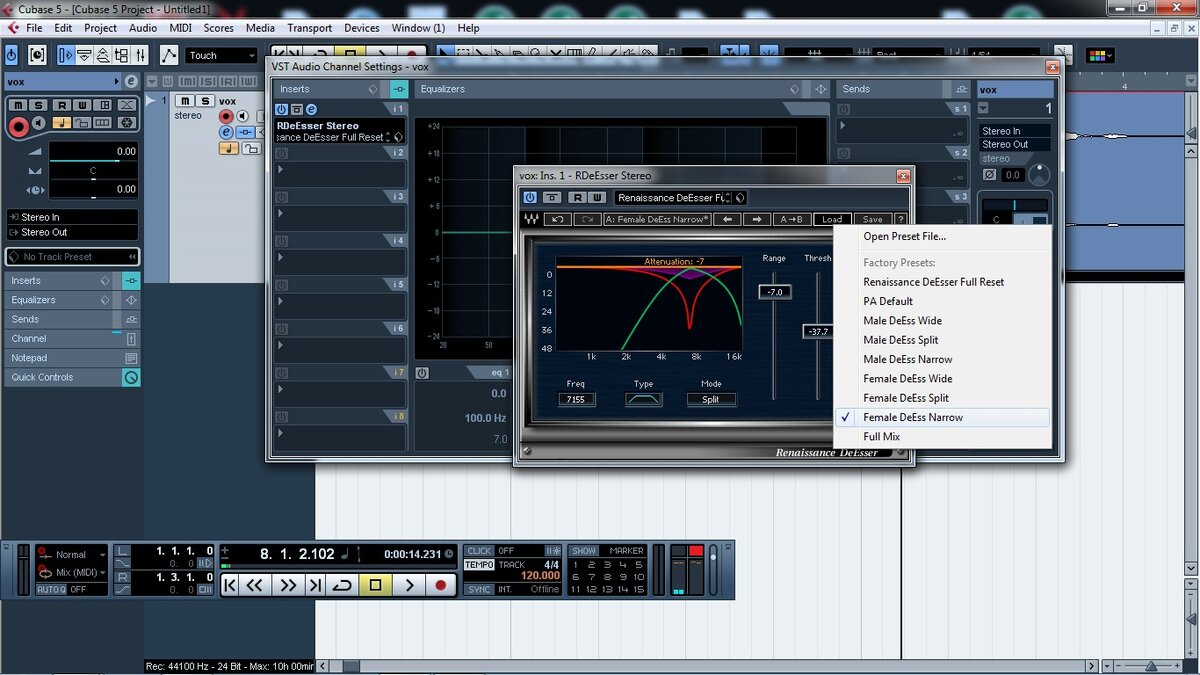Click the Waves logo in RDeEsser toolbar
Viewport: 1200px width, 675px height.
(x=532, y=219)
